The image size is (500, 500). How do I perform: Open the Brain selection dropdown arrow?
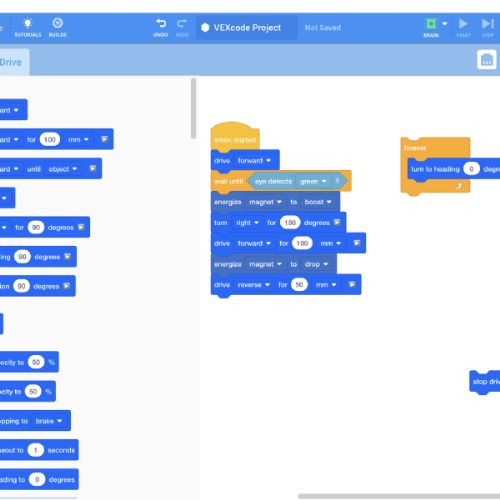[445, 24]
